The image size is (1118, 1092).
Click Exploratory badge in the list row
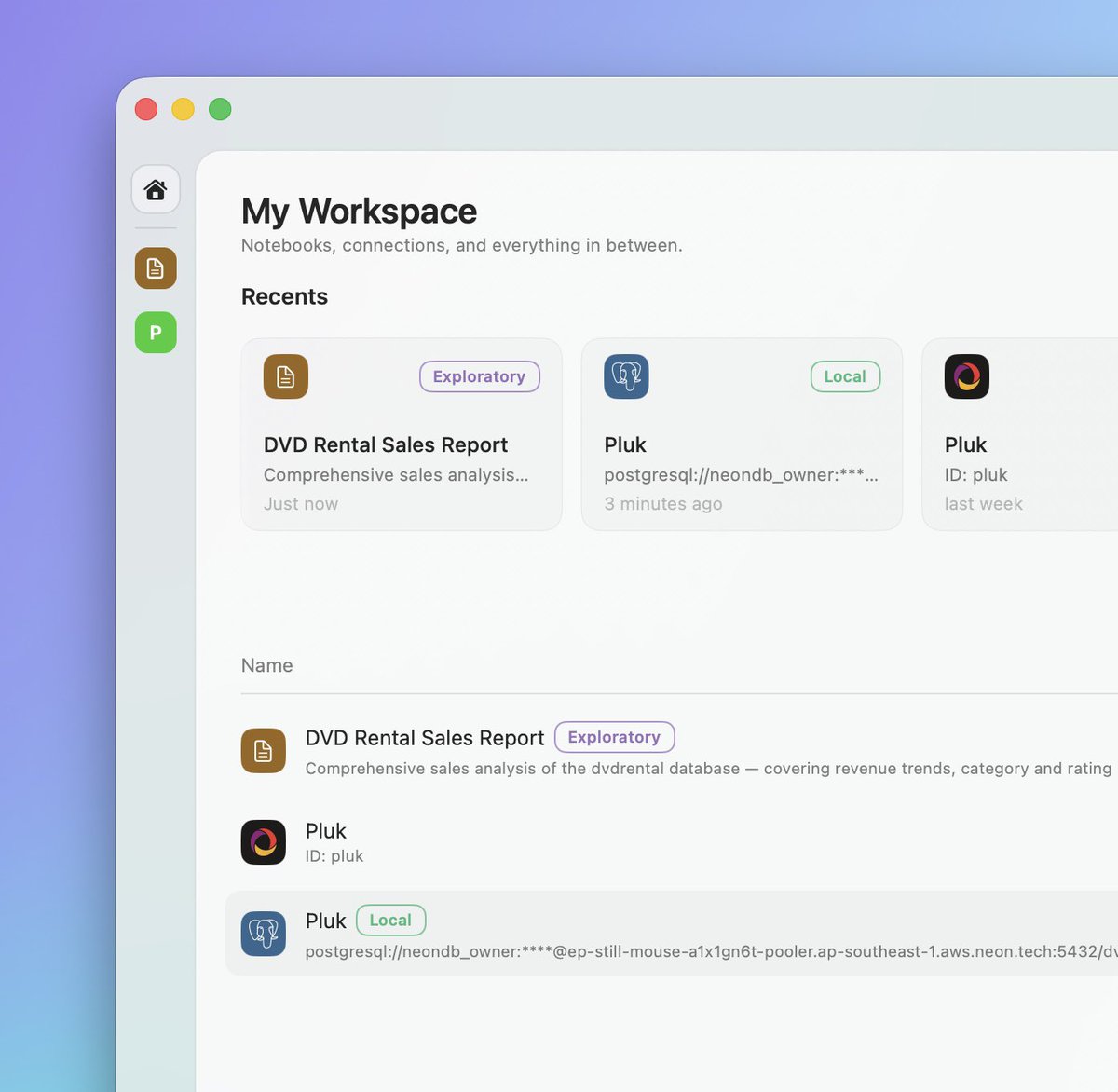point(615,737)
